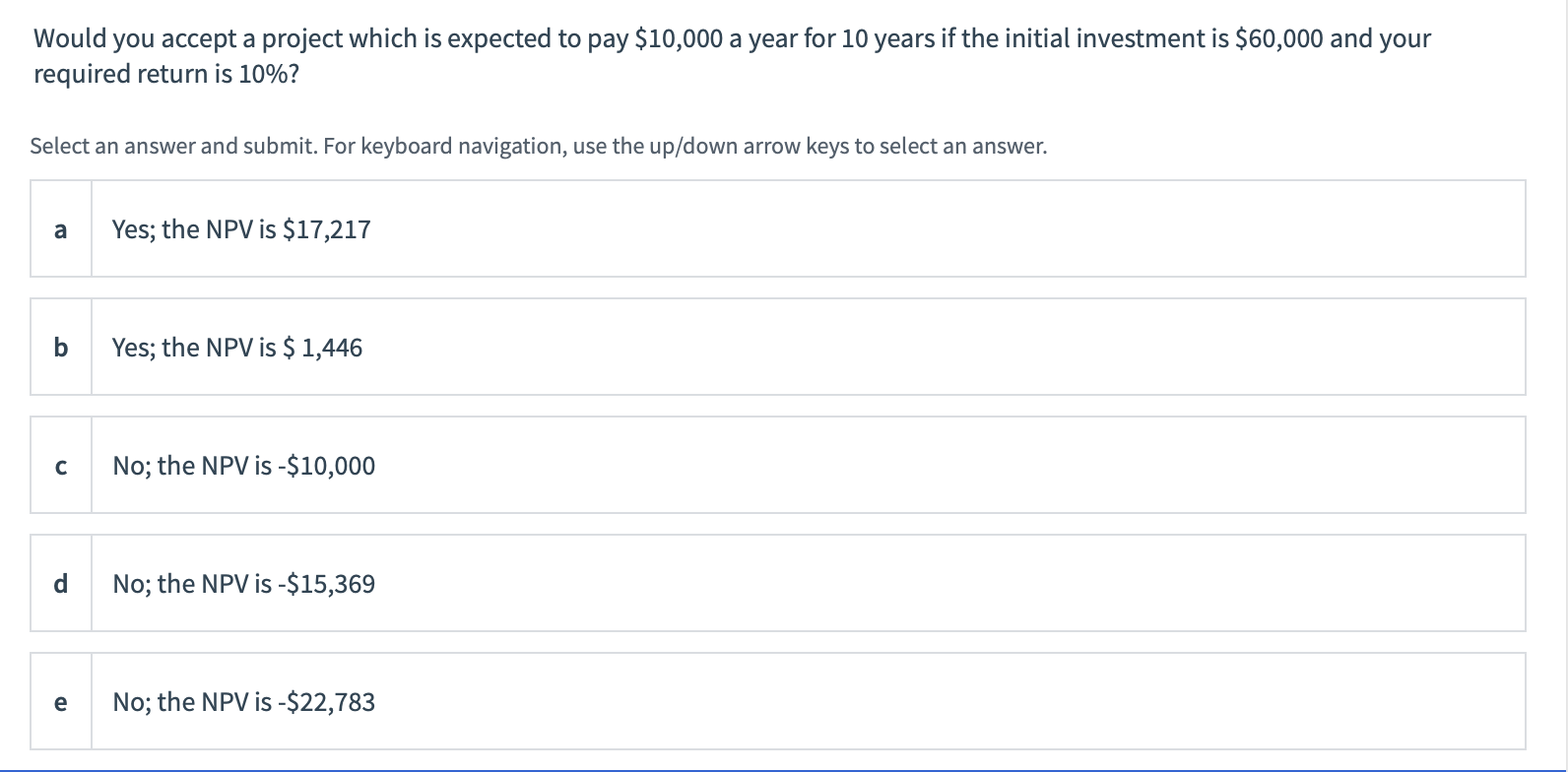The height and width of the screenshot is (772, 1568).
Task: Choose 'No; the NPV is -$15,369'
Action: point(243,584)
